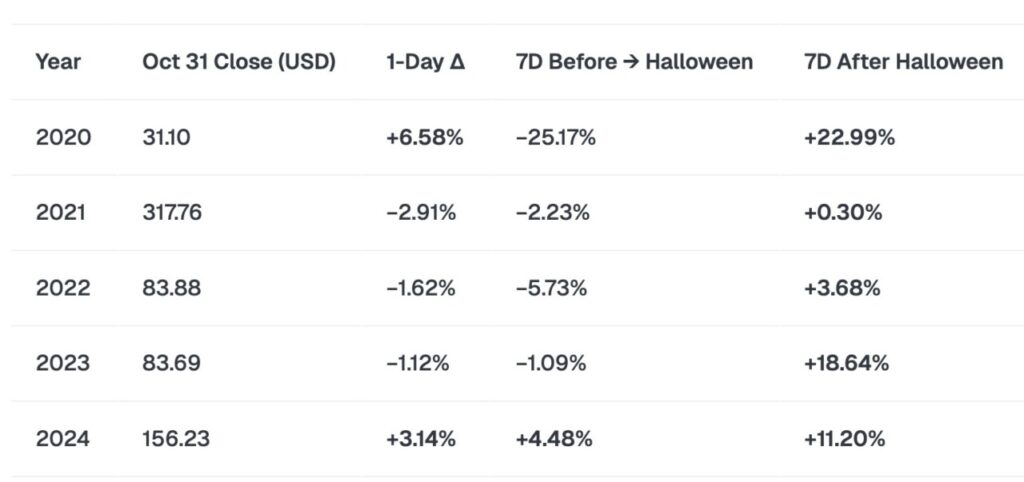Image resolution: width=1024 pixels, height=482 pixels.
Task: Click the −25.17% before Halloween value
Action: 556,138
